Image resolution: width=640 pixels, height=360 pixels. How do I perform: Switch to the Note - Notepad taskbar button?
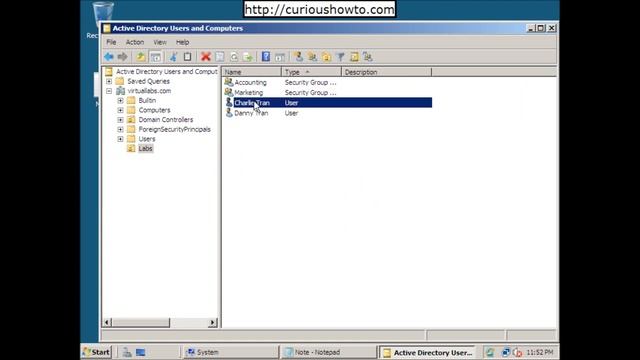[x=328, y=352]
